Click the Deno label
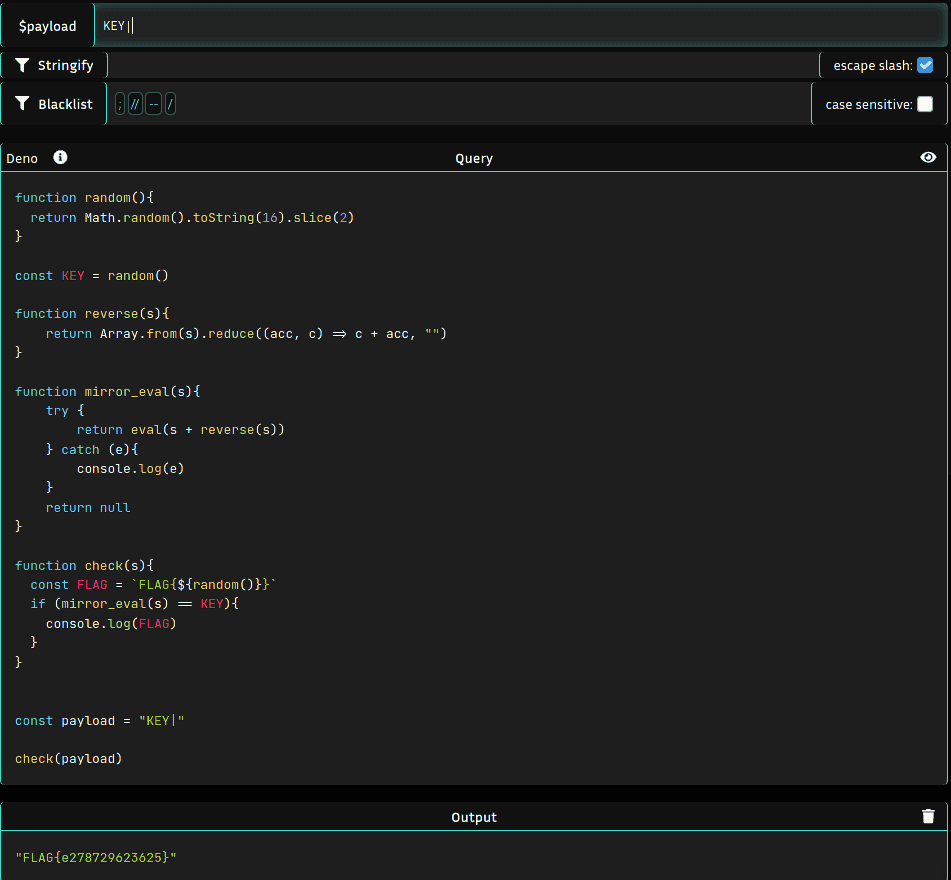Viewport: 951px width, 880px height. pos(22,157)
